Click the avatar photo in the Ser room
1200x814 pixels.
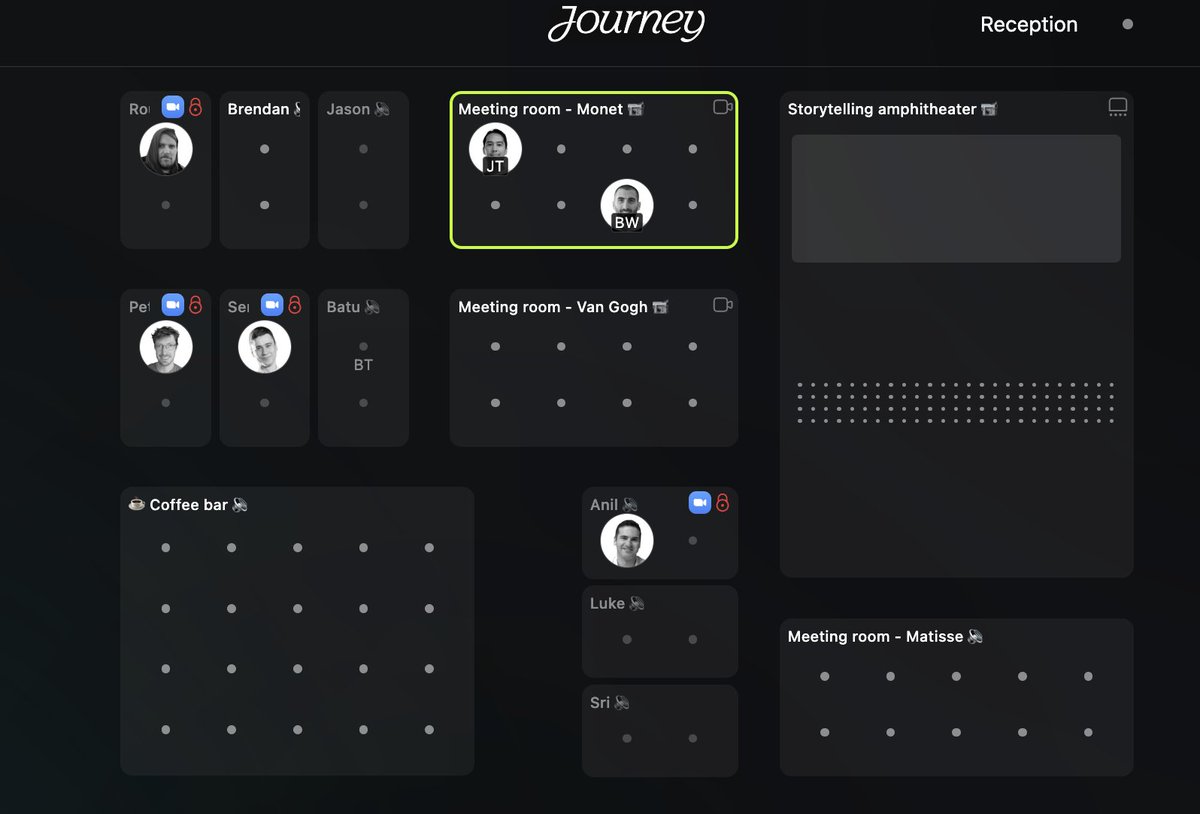click(x=265, y=347)
